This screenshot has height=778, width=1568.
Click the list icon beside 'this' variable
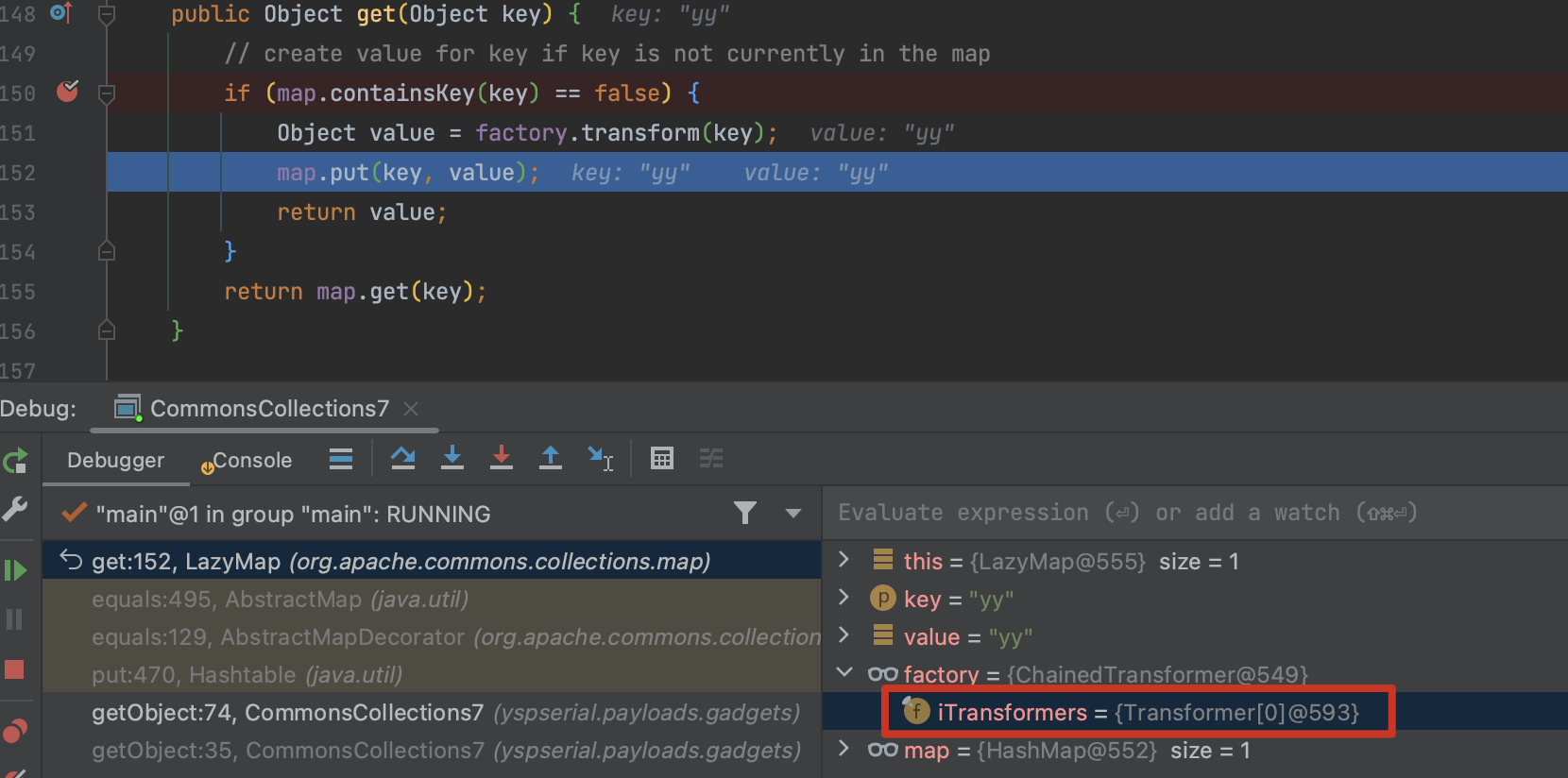(883, 560)
